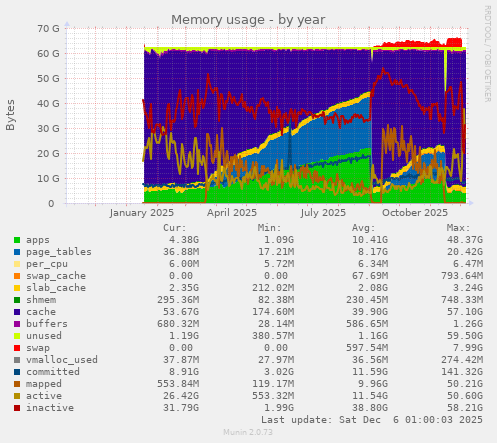This screenshot has width=497, height=443.
Task: Click the 'January 2025' axis label
Action: click(142, 213)
